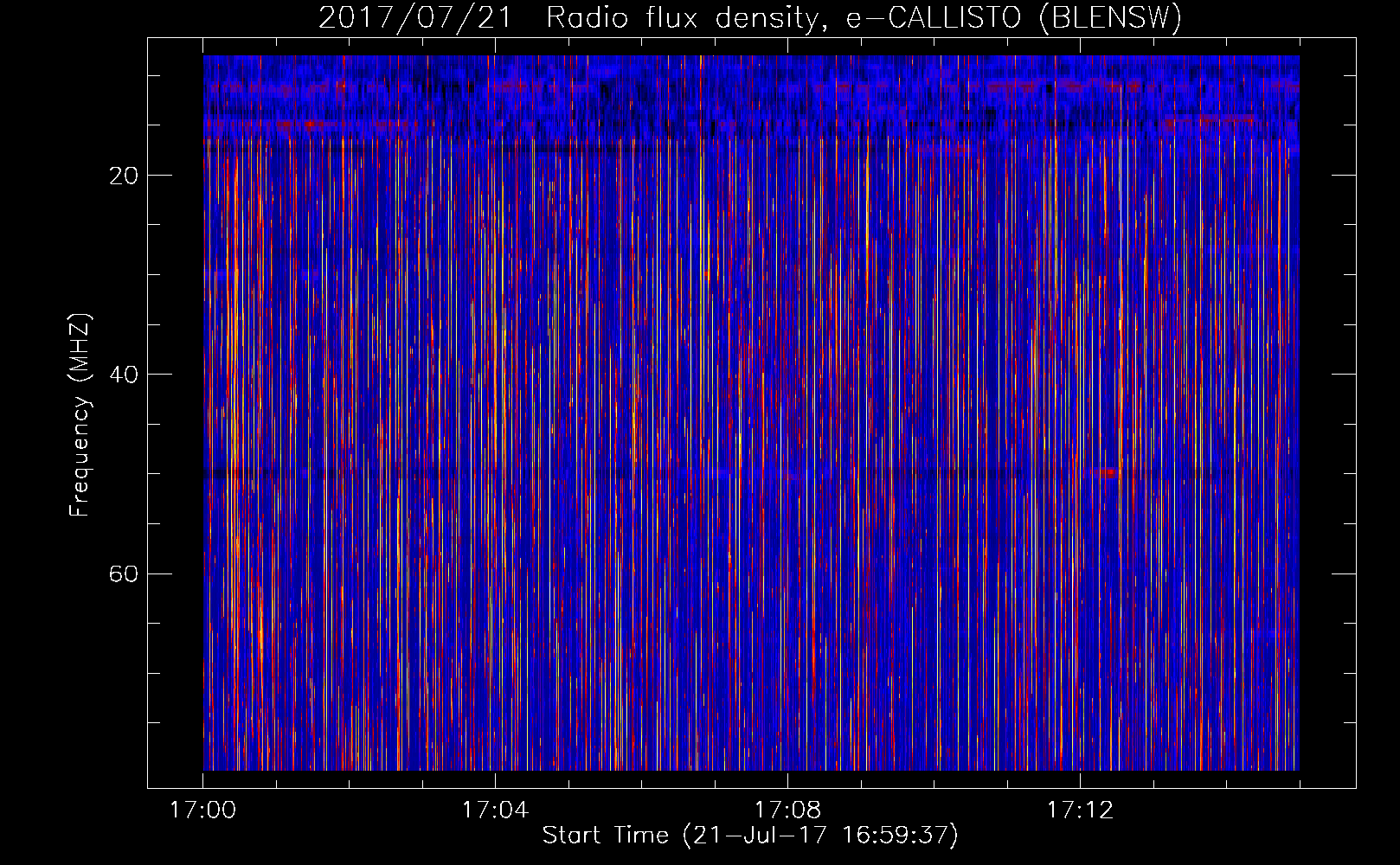Screen dimensions: 1400x865
Task: Select the 'Frequency (MHZ)' y-axis label
Action: (x=80, y=415)
